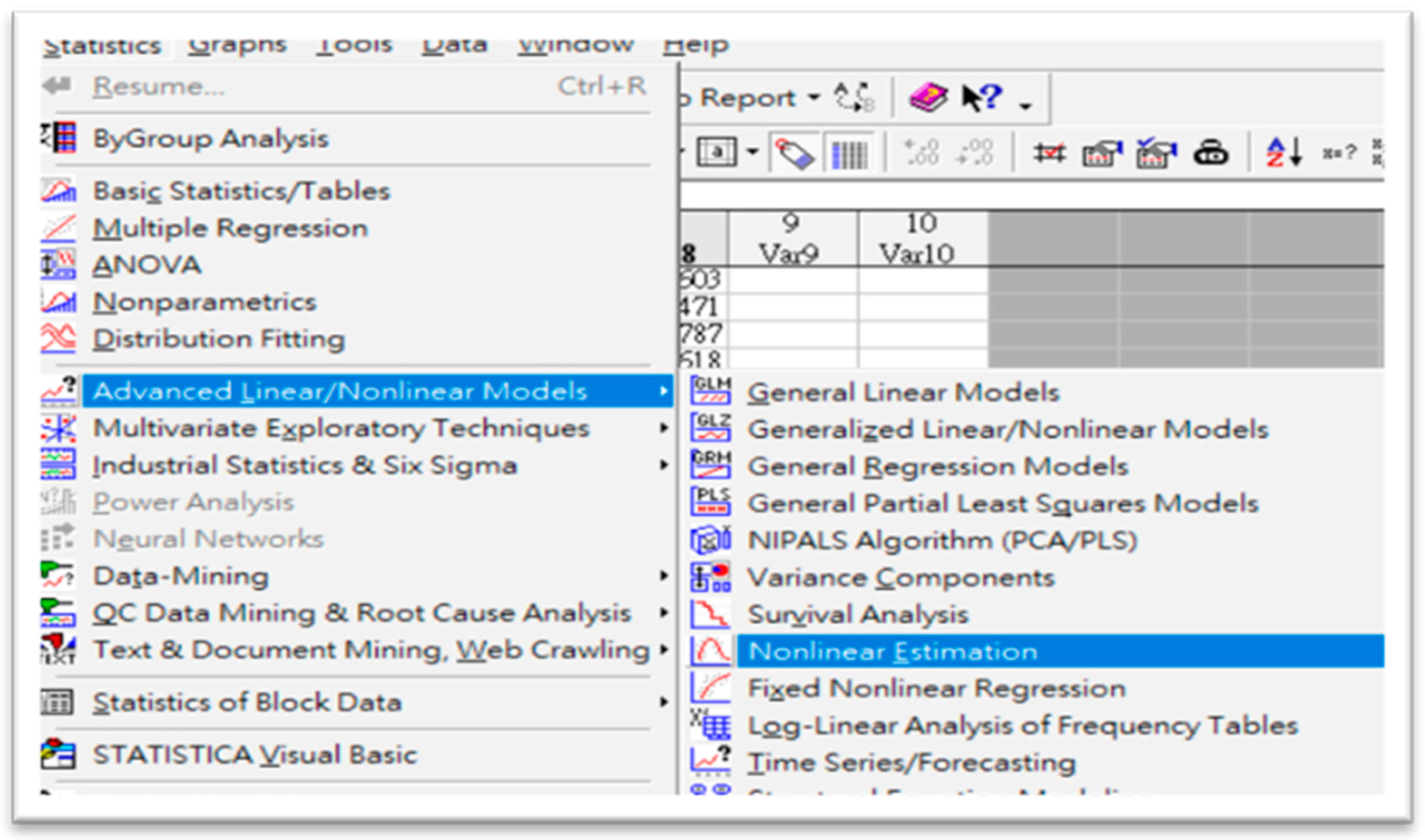
Task: Click the Nonparametrics icon
Action: [x=58, y=301]
